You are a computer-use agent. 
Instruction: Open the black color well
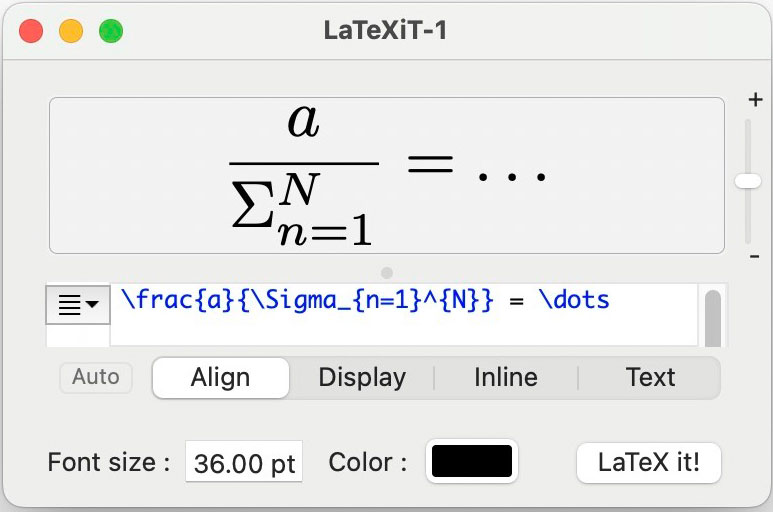(471, 462)
